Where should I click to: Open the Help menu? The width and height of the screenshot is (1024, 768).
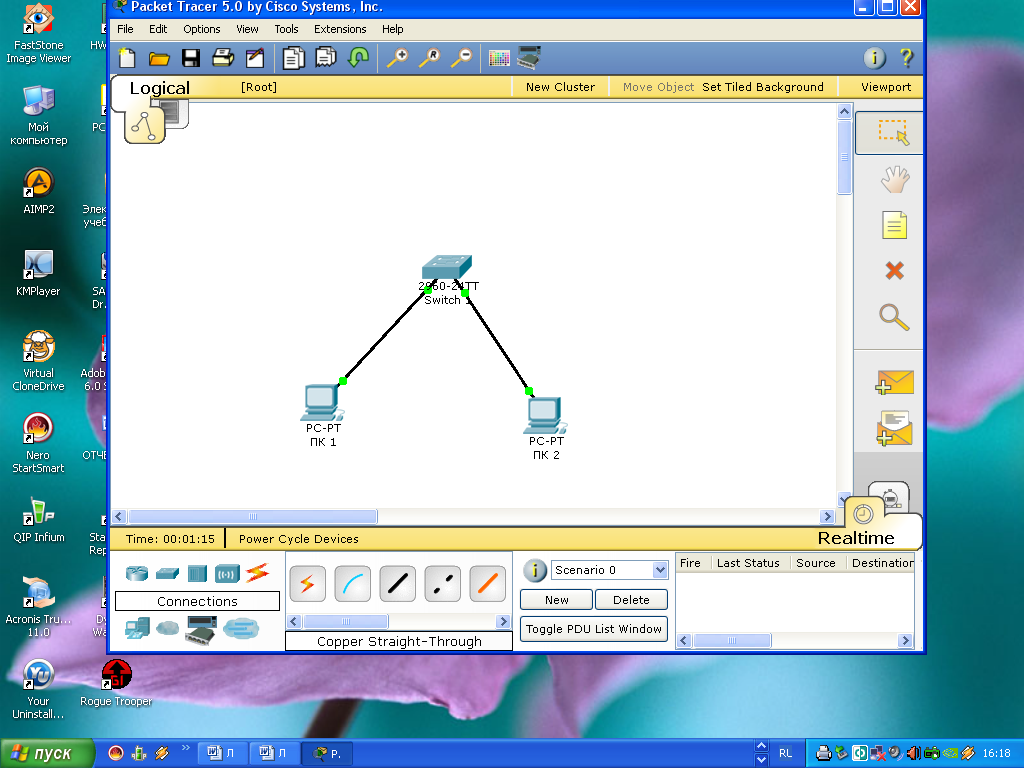tap(392, 29)
